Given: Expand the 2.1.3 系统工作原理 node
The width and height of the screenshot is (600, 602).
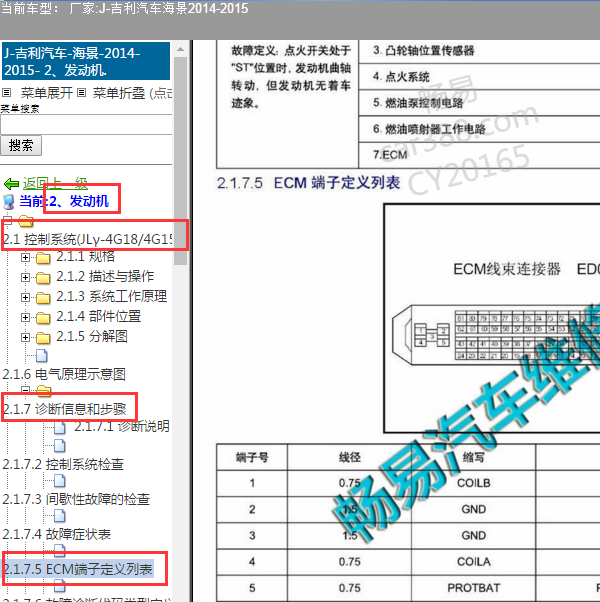Looking at the screenshot, I should click(x=25, y=297).
